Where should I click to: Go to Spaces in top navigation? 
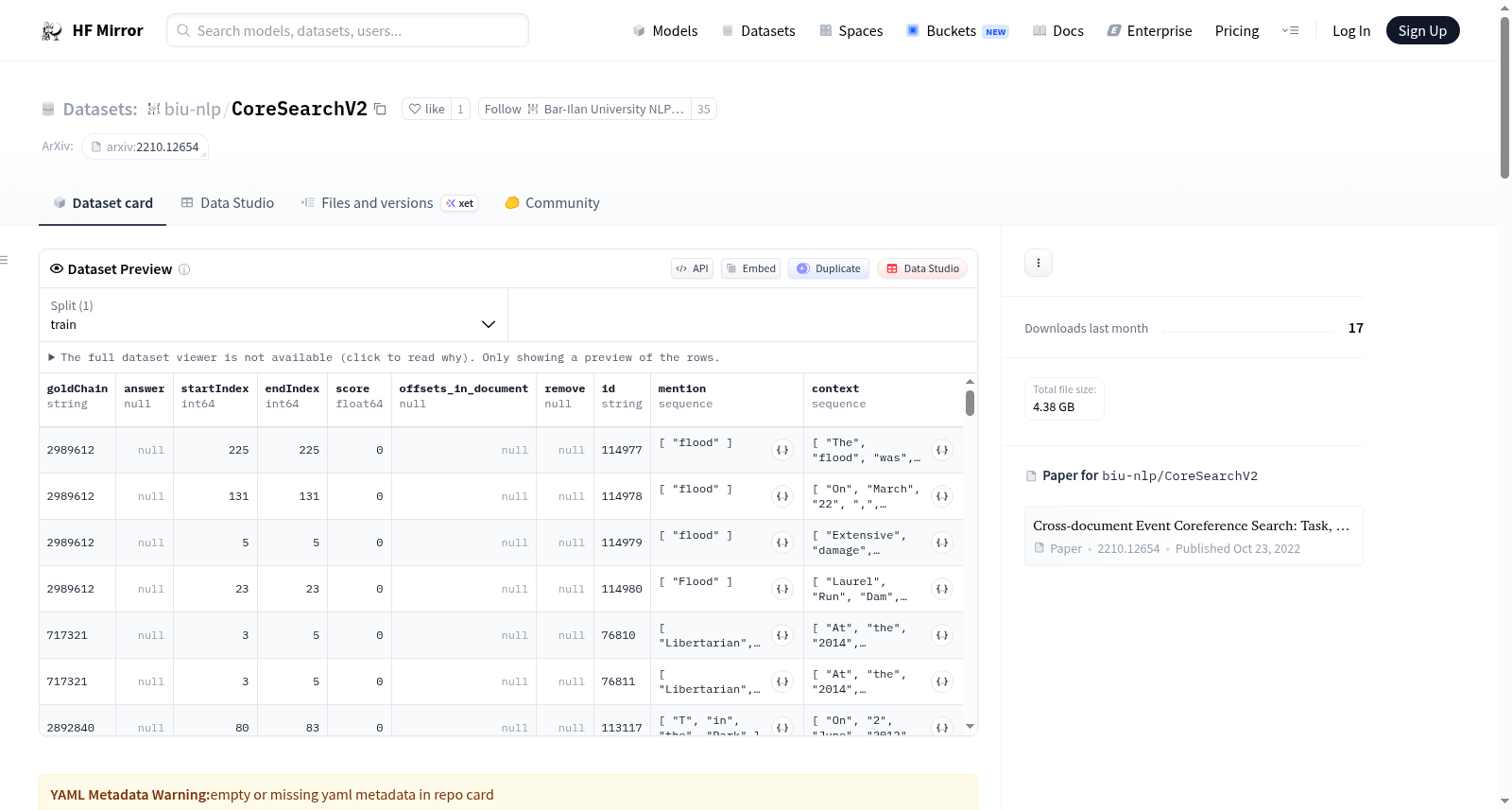click(x=851, y=31)
